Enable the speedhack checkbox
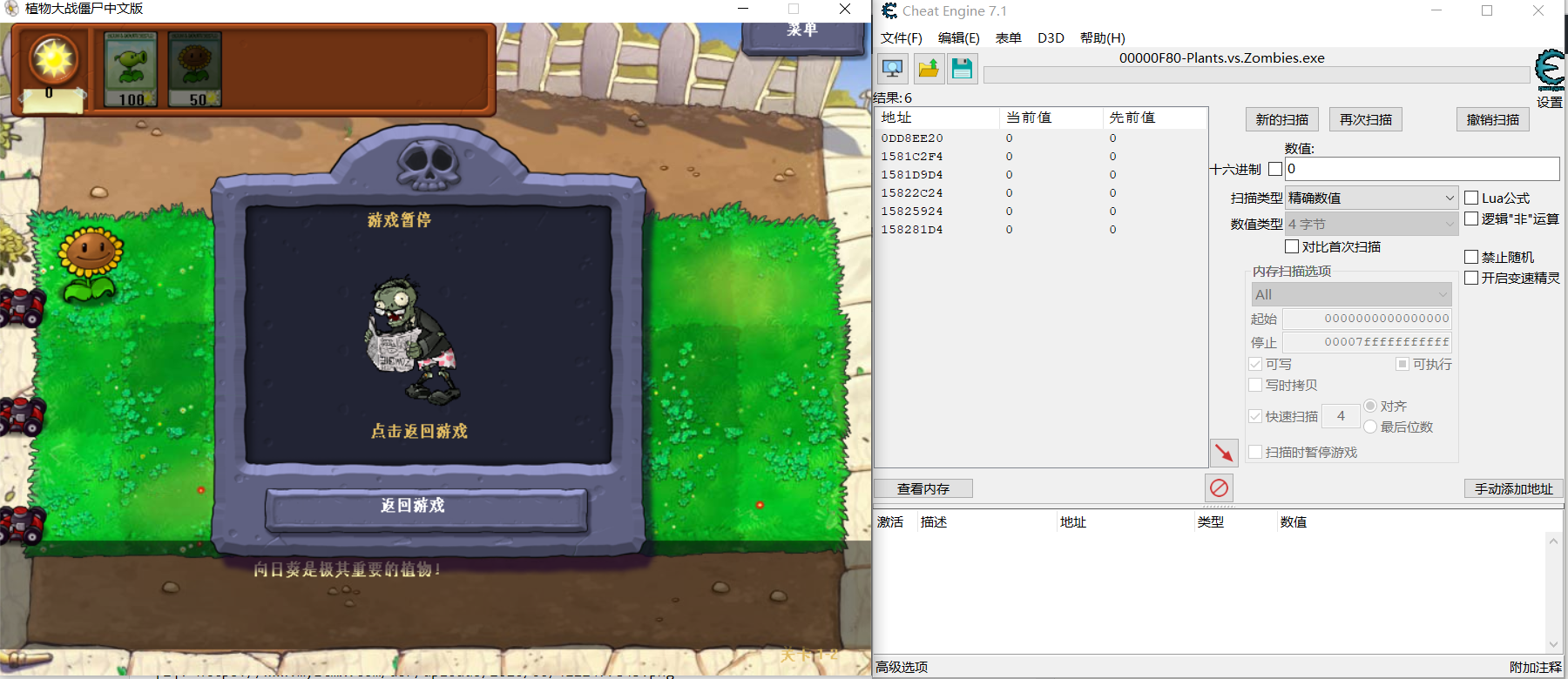Image resolution: width=1568 pixels, height=679 pixels. (1471, 278)
